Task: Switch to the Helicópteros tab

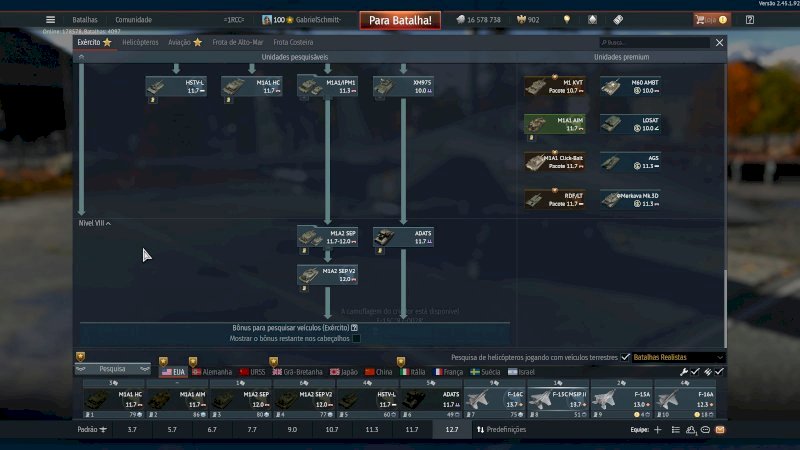Action: [139, 43]
